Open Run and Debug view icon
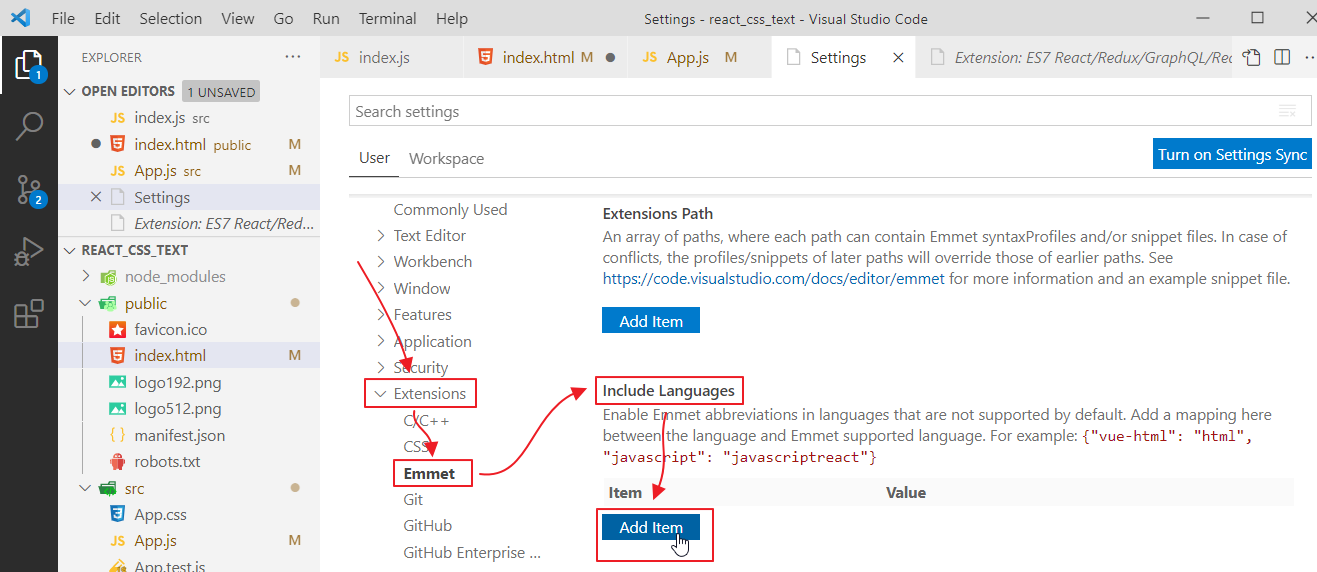 [x=28, y=252]
